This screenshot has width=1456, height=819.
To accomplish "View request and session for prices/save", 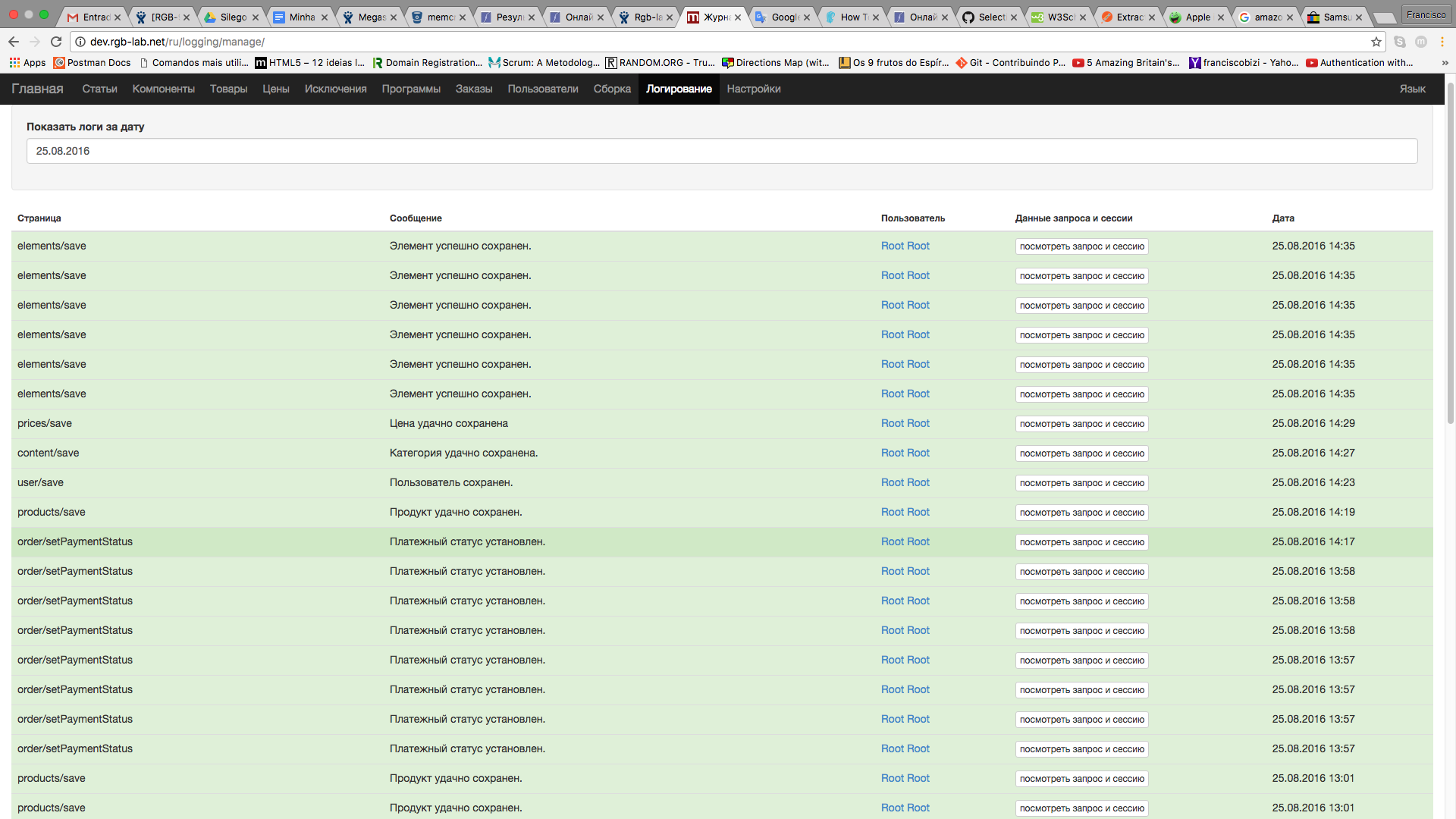I will [1081, 424].
